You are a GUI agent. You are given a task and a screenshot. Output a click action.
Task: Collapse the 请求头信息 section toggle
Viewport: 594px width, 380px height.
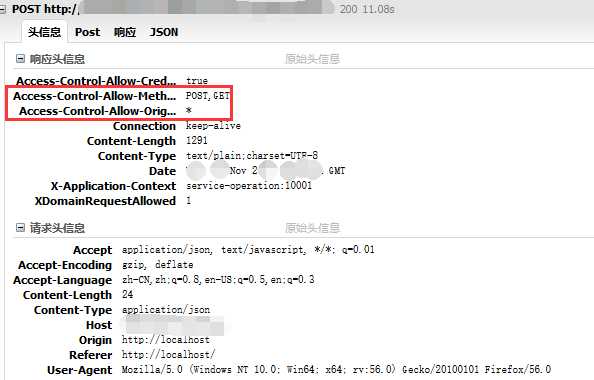20,228
